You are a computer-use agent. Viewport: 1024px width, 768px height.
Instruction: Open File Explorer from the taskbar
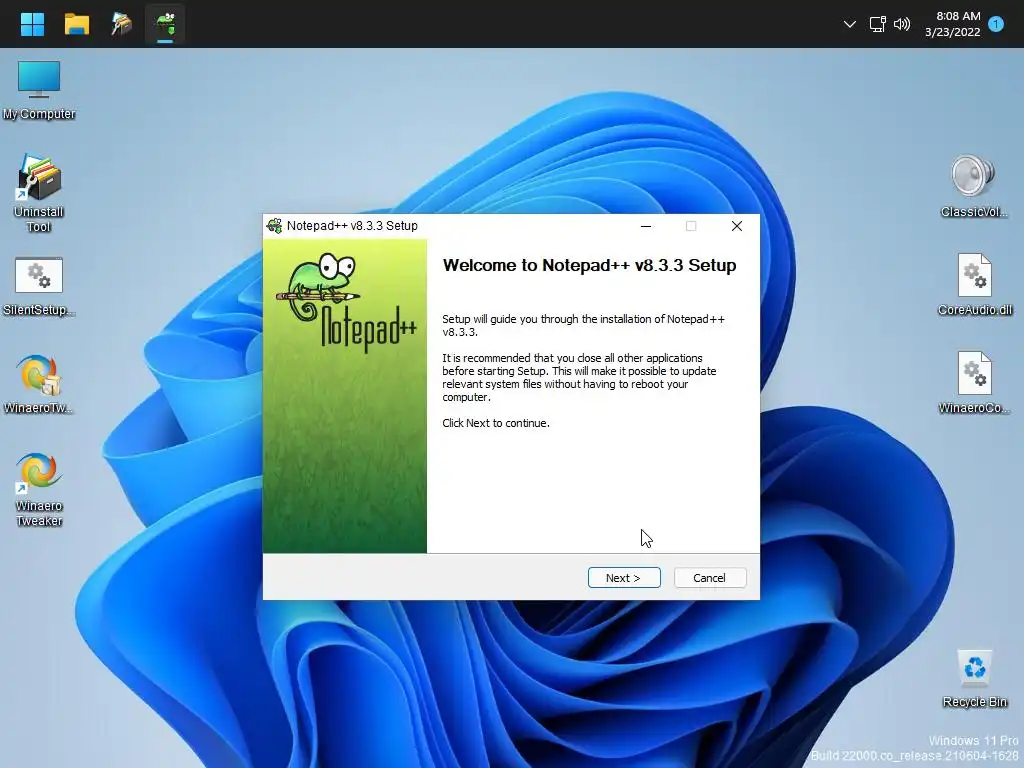click(x=76, y=24)
